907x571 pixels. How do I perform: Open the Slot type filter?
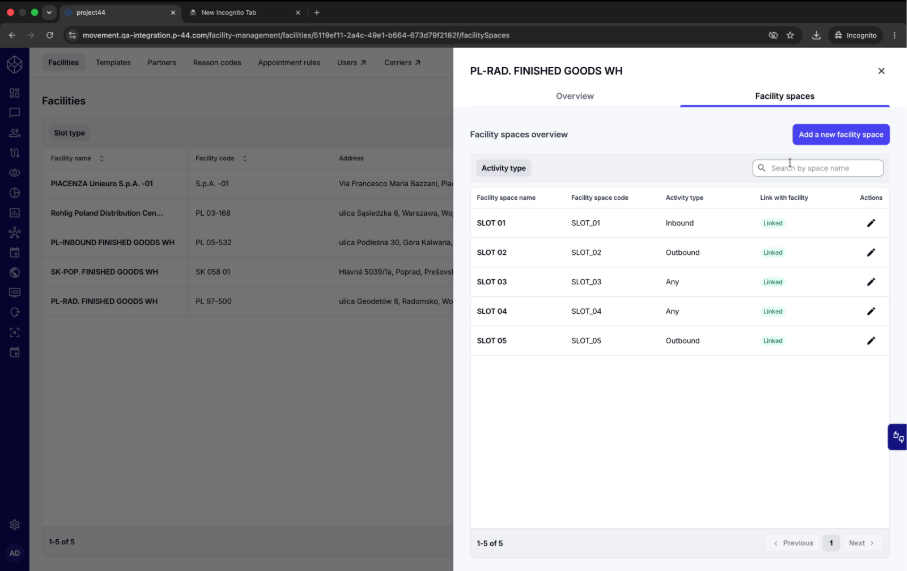click(x=69, y=133)
